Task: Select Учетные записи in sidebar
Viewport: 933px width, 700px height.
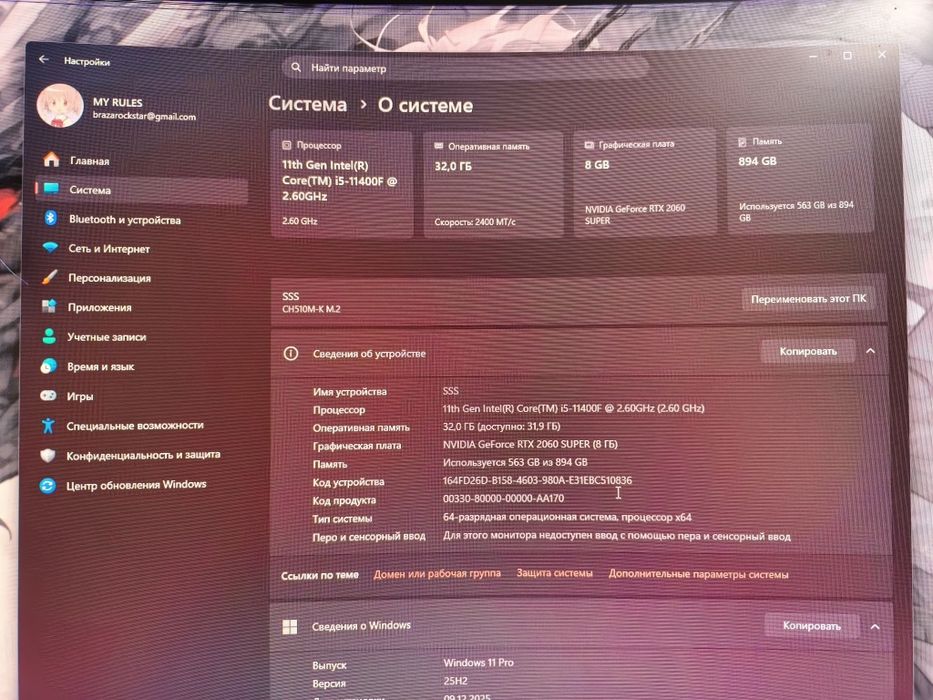Action: (142, 336)
